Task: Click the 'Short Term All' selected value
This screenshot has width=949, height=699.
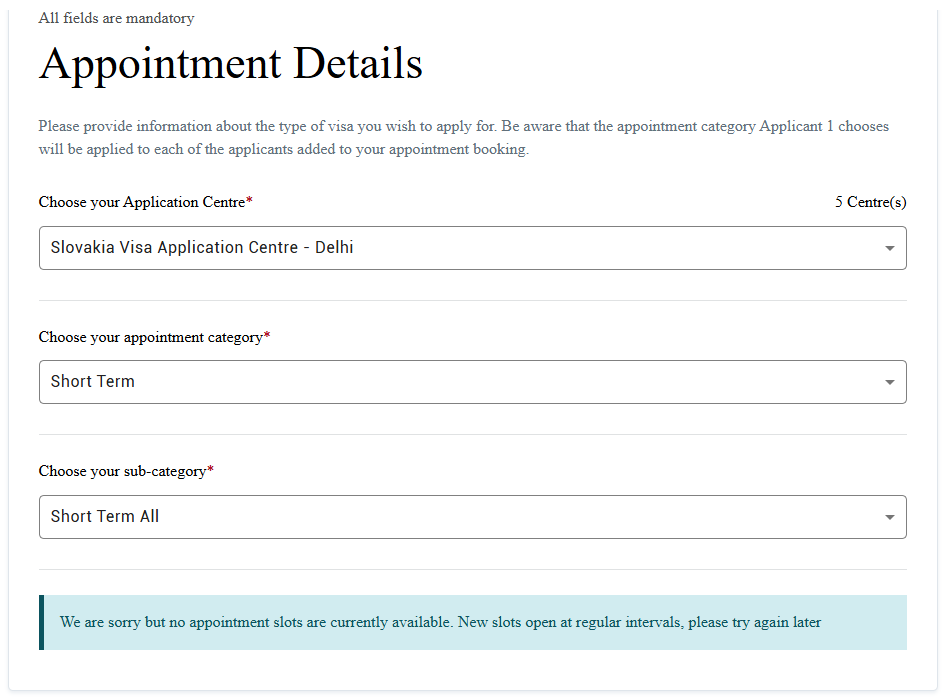Action: (x=105, y=516)
